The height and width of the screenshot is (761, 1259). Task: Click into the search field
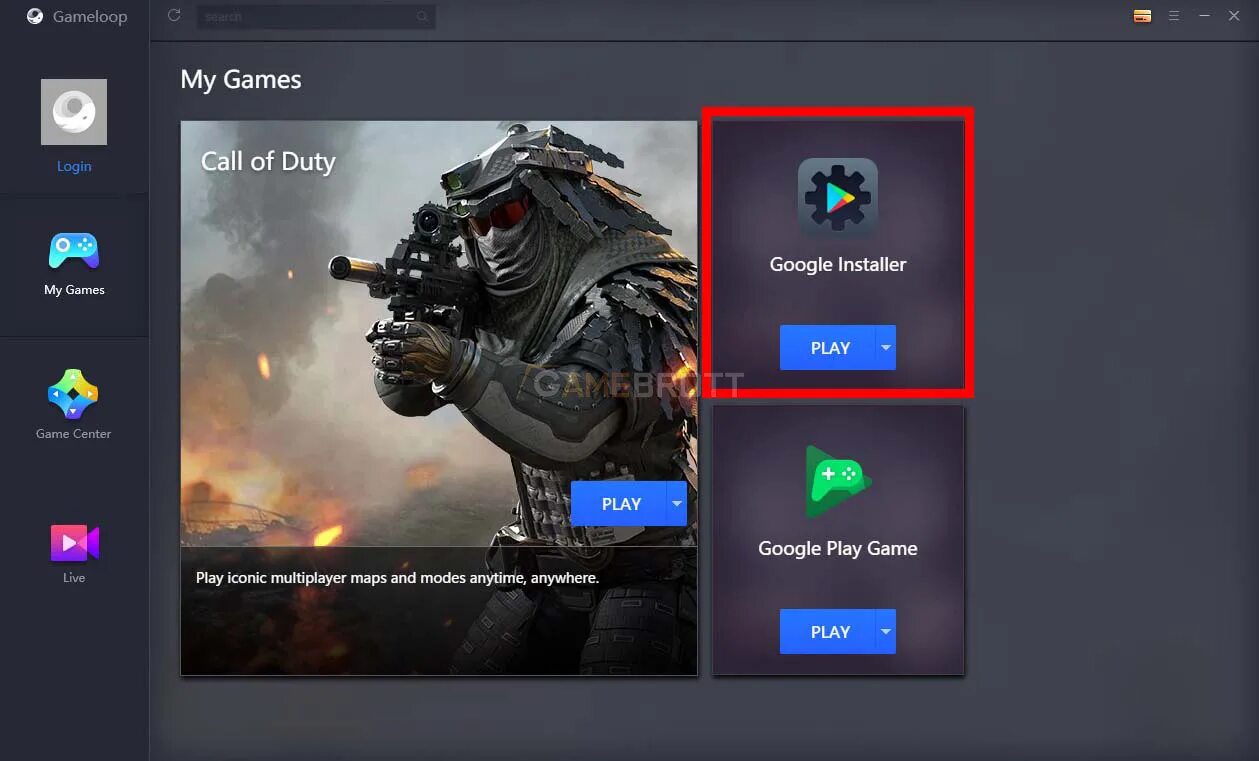tap(315, 16)
